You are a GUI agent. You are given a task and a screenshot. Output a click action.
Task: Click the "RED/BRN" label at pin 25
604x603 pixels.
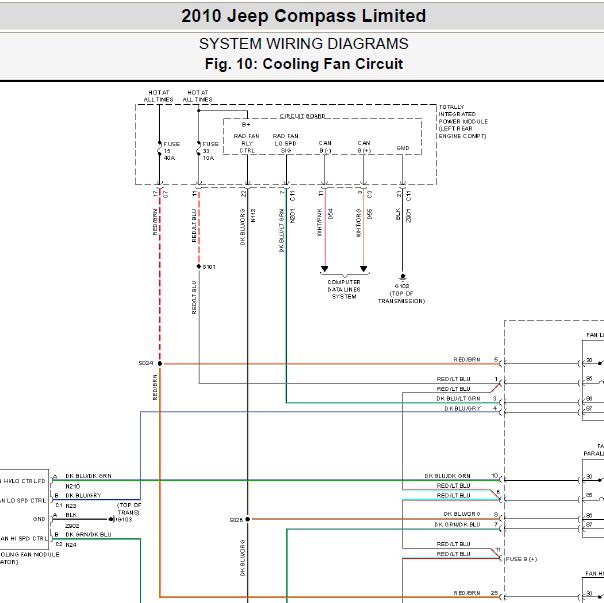[467, 593]
